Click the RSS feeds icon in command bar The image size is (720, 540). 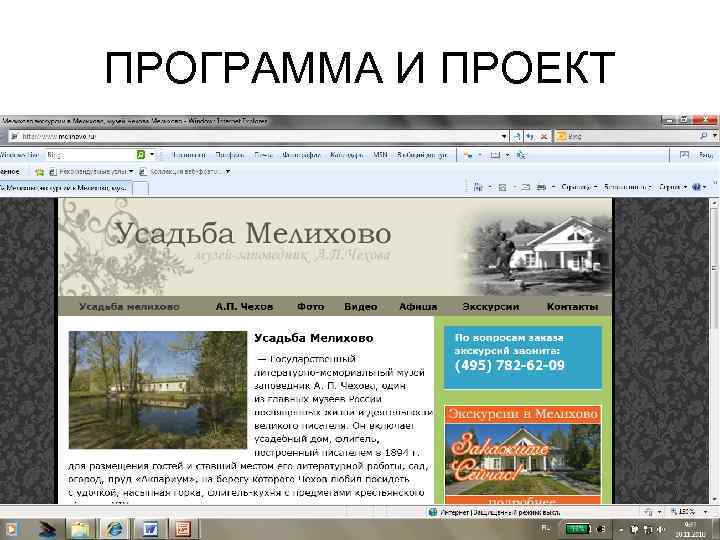coord(503,187)
